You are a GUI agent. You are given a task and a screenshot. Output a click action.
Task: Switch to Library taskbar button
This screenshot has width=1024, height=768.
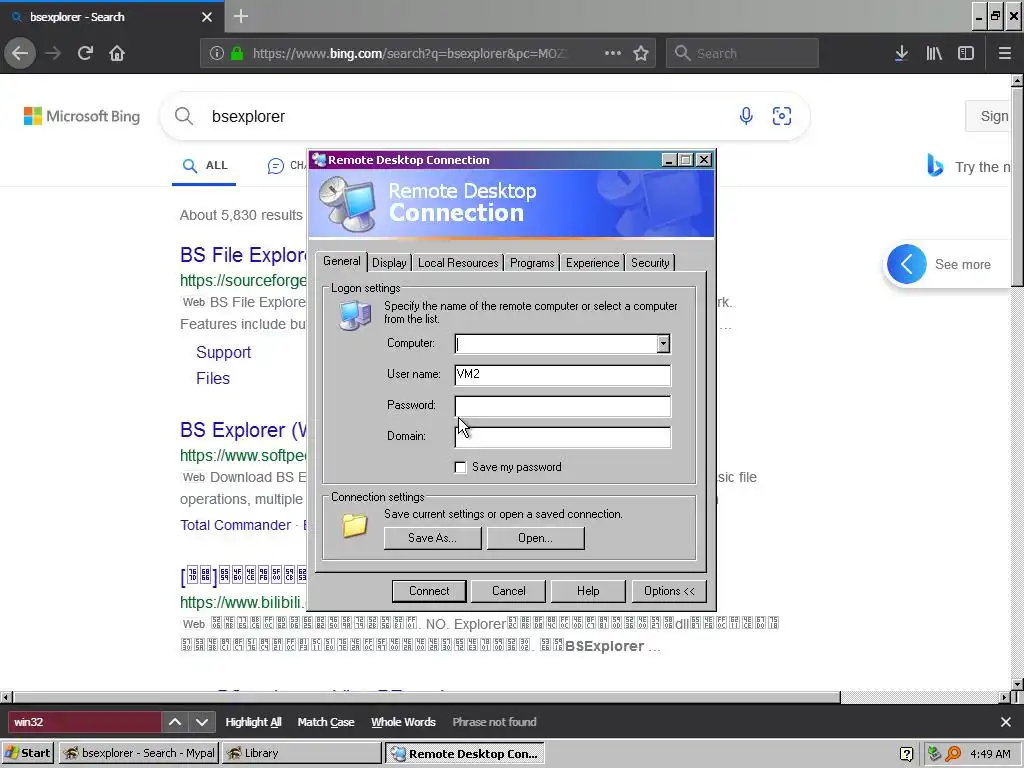click(301, 753)
